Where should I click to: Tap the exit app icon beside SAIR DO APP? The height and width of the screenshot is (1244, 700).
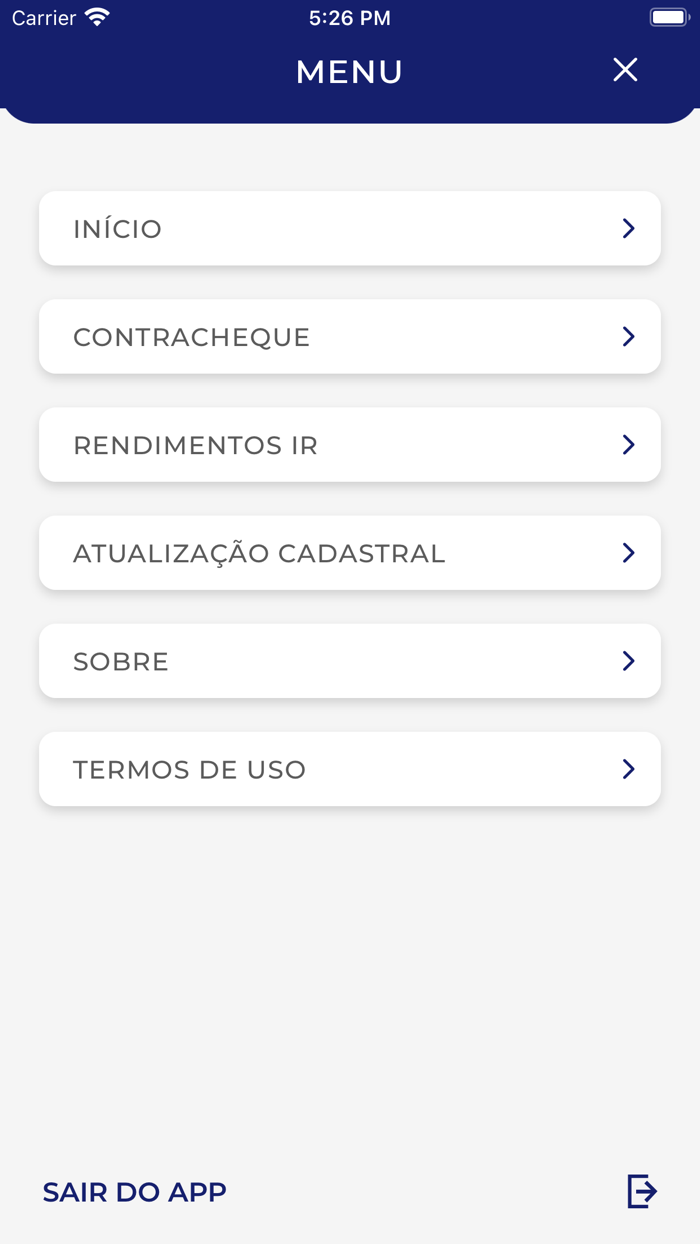point(641,1191)
